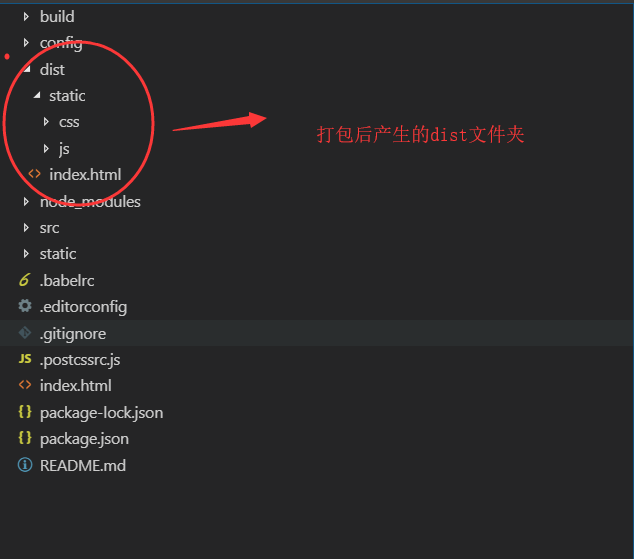Collapse the dist folder arrow

point(27,70)
